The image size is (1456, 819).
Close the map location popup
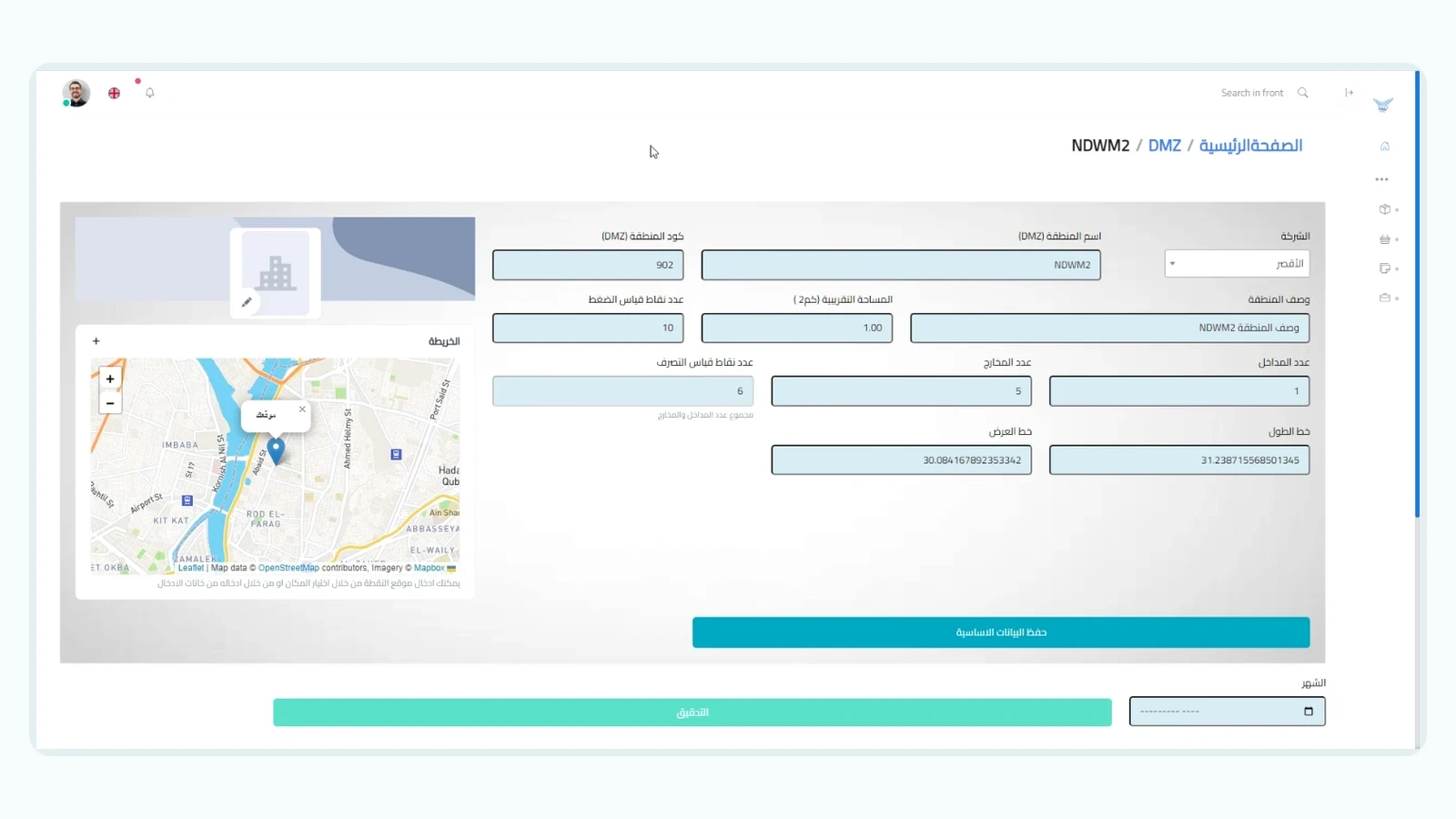302,409
